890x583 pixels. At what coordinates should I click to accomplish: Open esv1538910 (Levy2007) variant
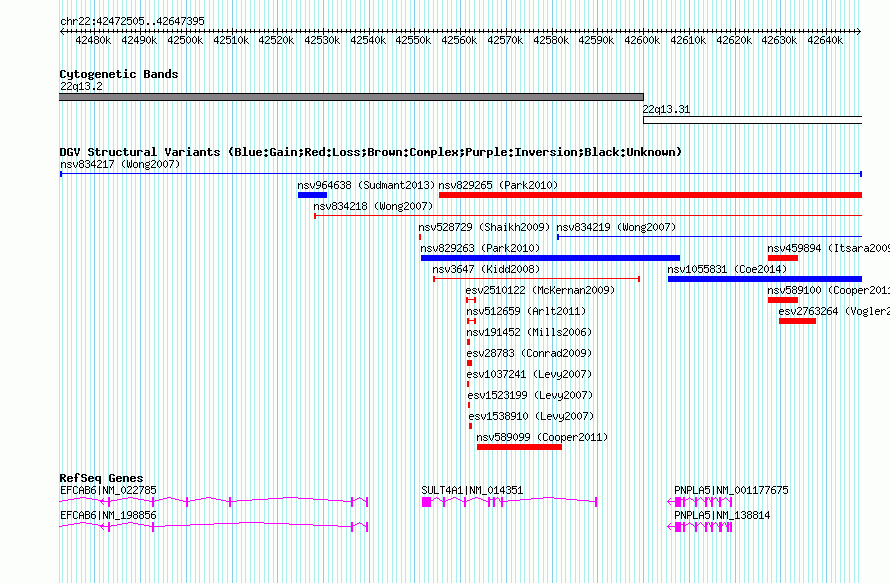click(531, 416)
